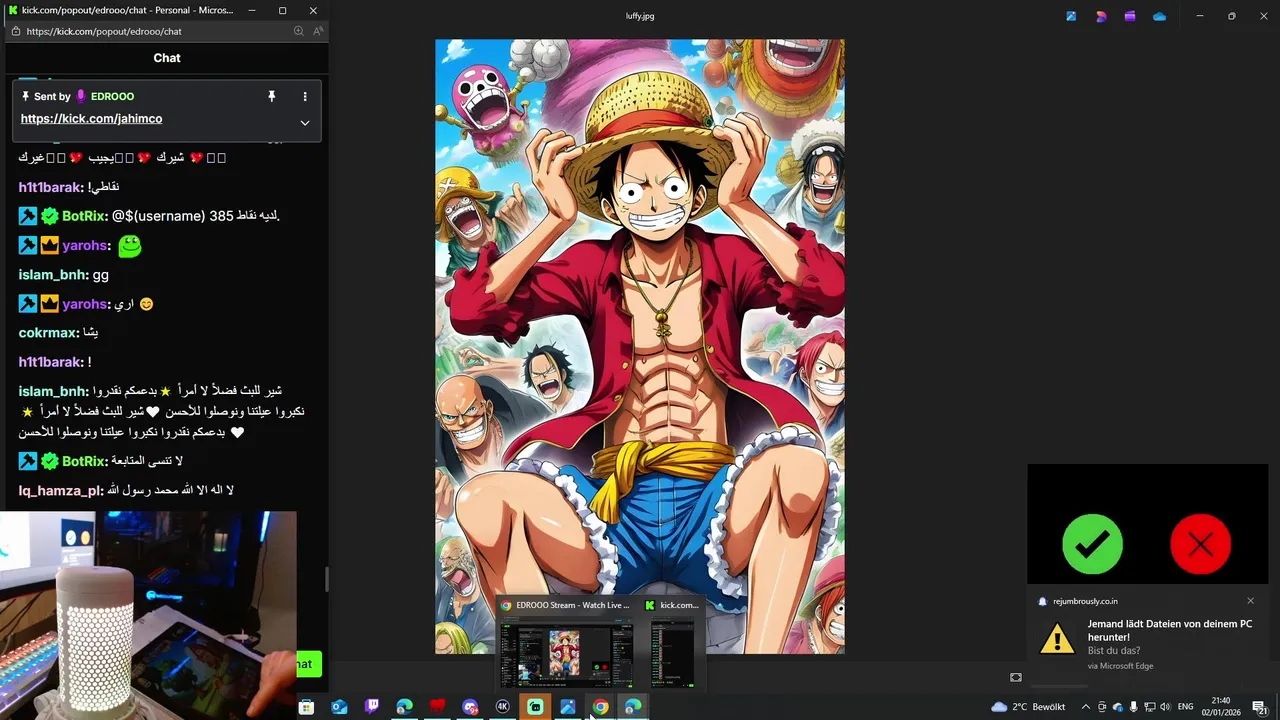Image resolution: width=1280 pixels, height=720 pixels.
Task: Click the Luffy image in Photos viewer
Action: click(x=640, y=347)
